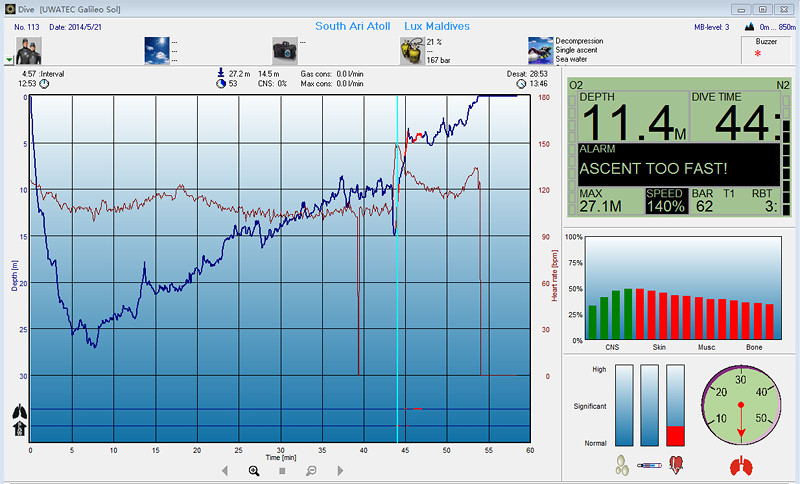Click the Musc tissue label

coord(706,347)
